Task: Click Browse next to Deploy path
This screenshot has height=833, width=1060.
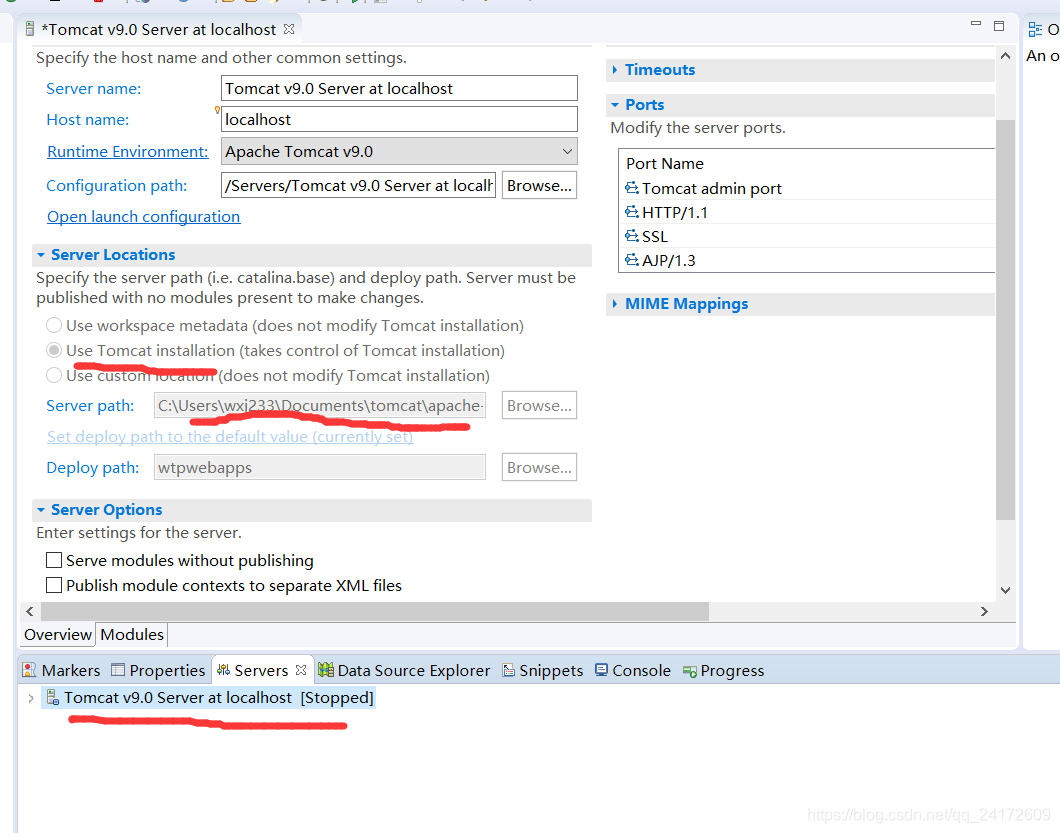Action: (539, 467)
